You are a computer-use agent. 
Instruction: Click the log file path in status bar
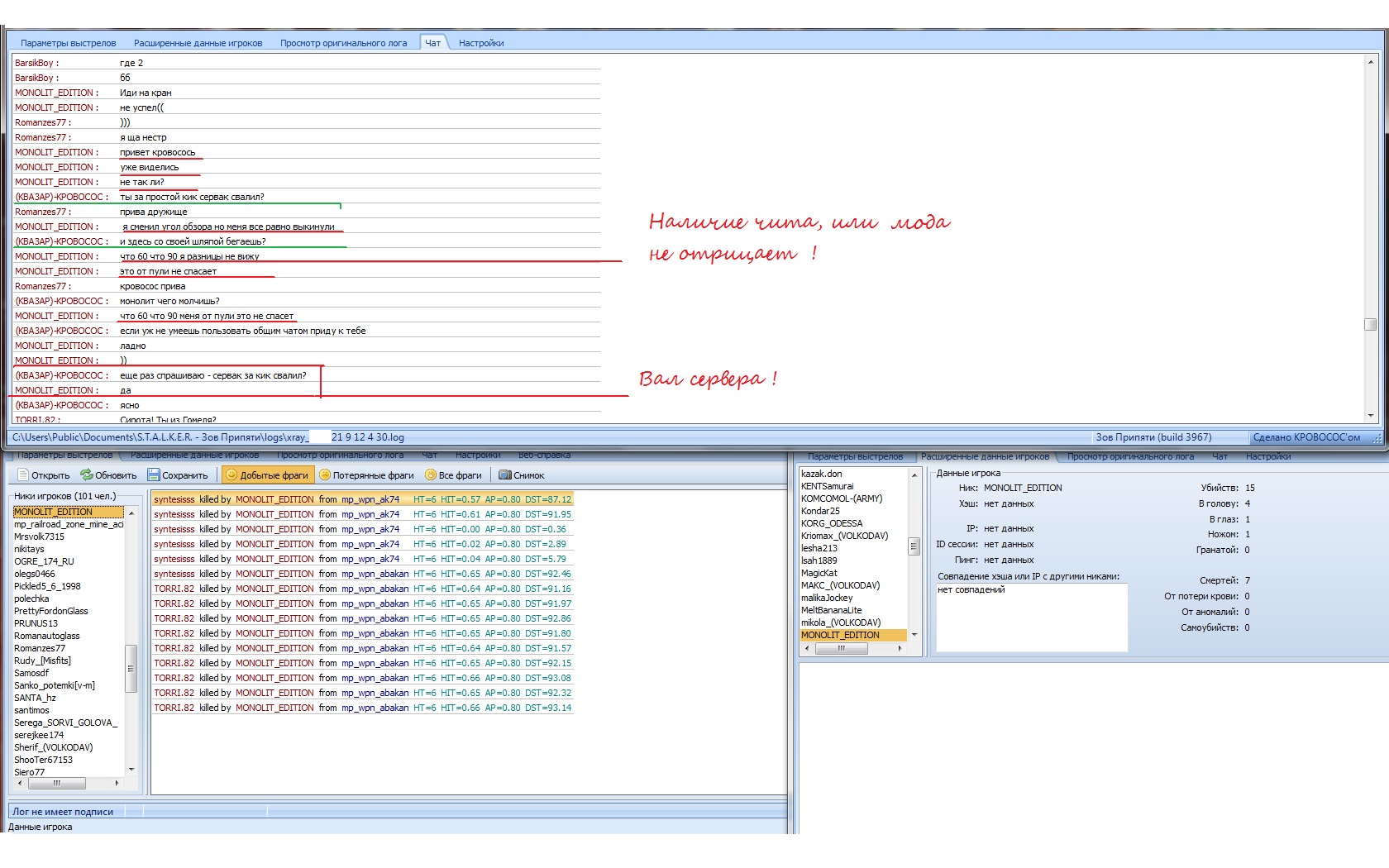(x=208, y=437)
